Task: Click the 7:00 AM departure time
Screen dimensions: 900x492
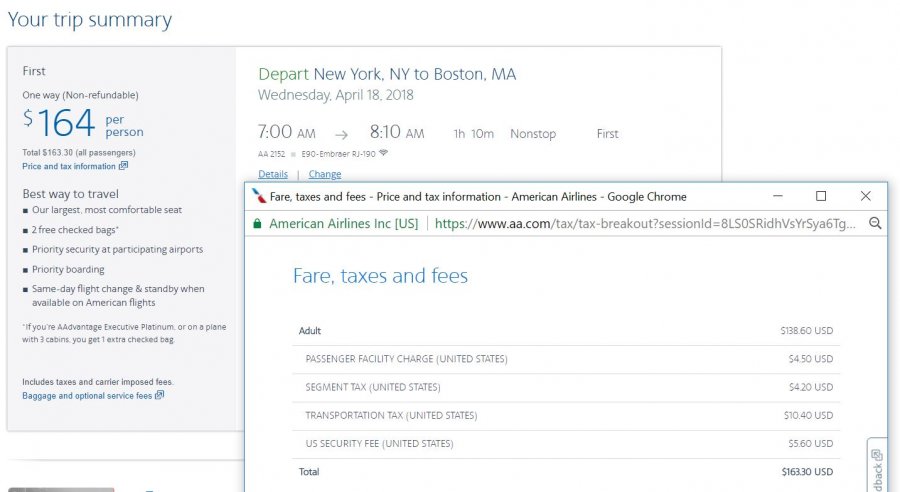Action: (x=286, y=132)
